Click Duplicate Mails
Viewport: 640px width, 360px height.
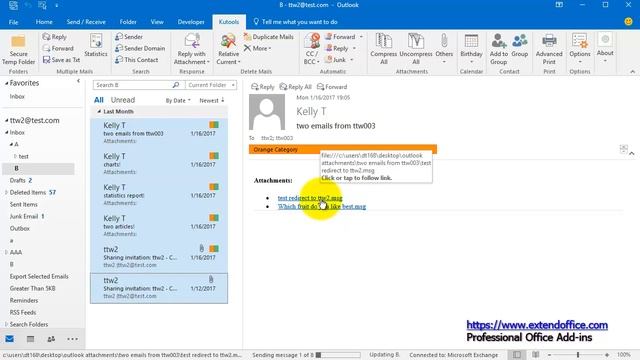(x=269, y=37)
